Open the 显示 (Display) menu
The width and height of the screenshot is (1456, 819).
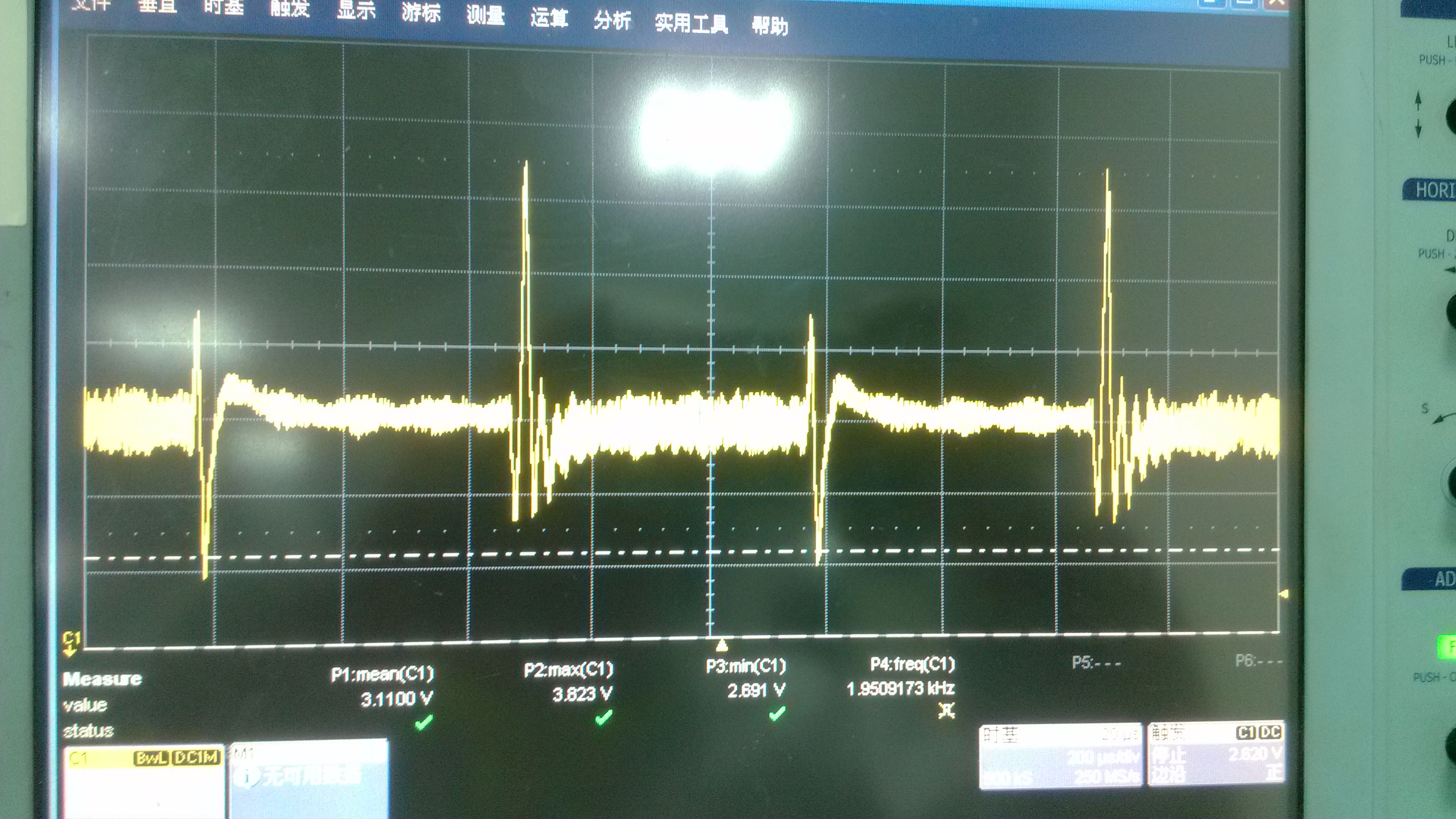[356, 10]
